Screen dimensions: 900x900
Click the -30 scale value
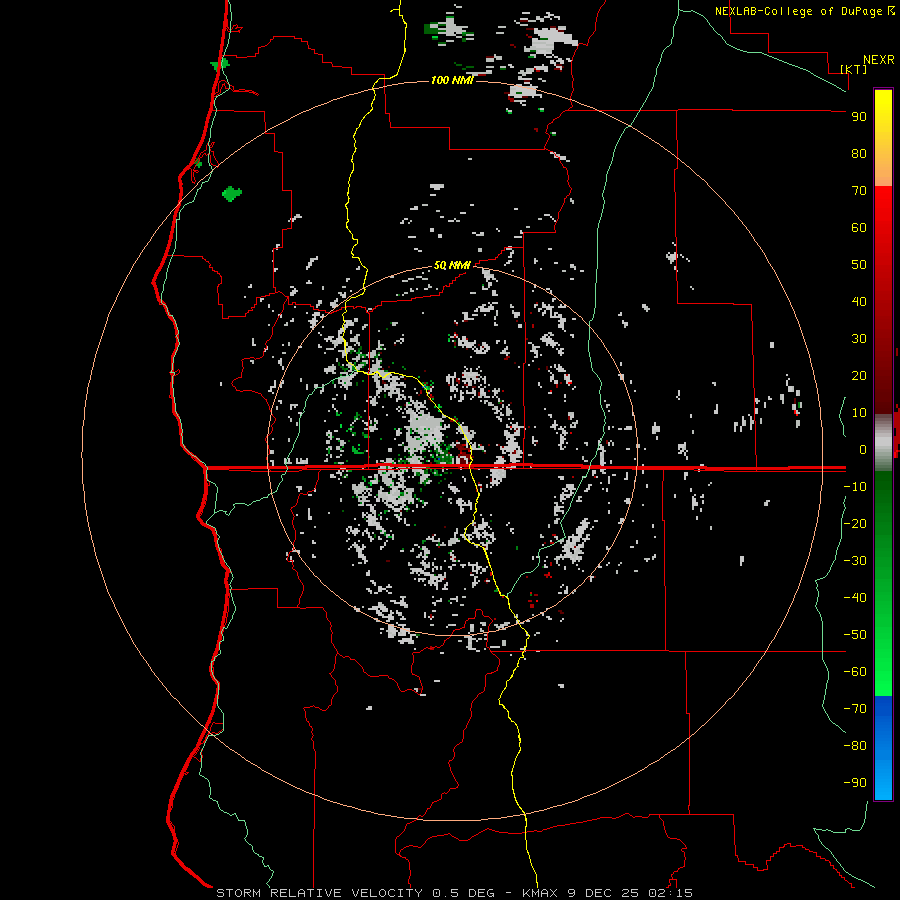point(855,561)
